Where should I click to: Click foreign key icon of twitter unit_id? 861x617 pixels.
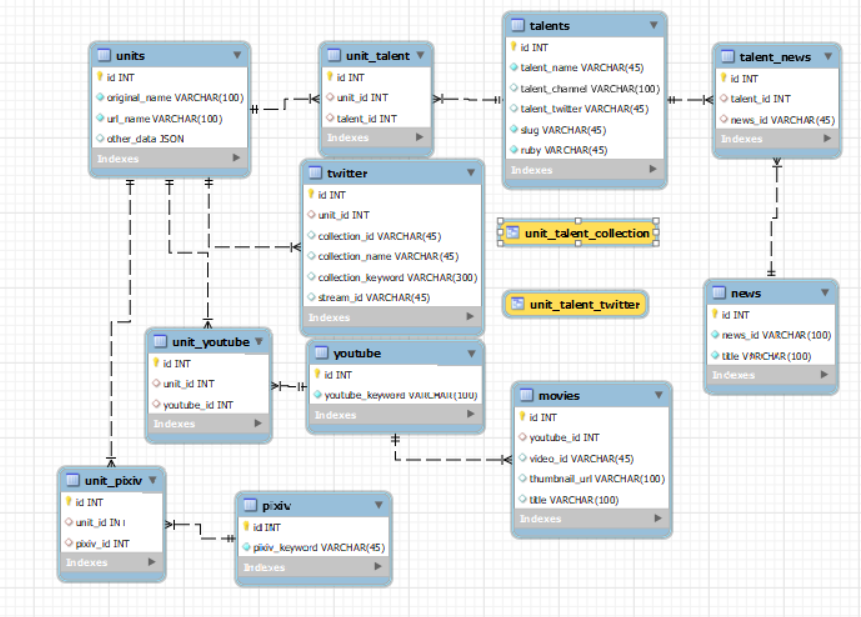click(311, 215)
